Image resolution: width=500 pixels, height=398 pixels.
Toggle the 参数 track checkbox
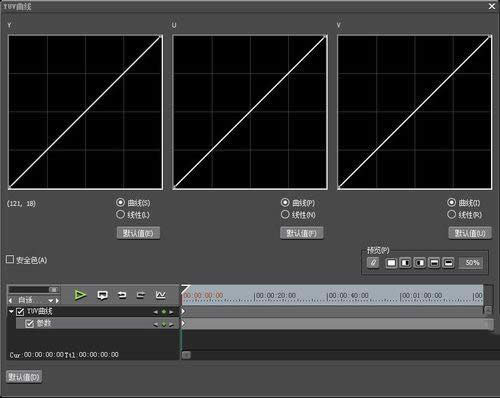coord(29,323)
